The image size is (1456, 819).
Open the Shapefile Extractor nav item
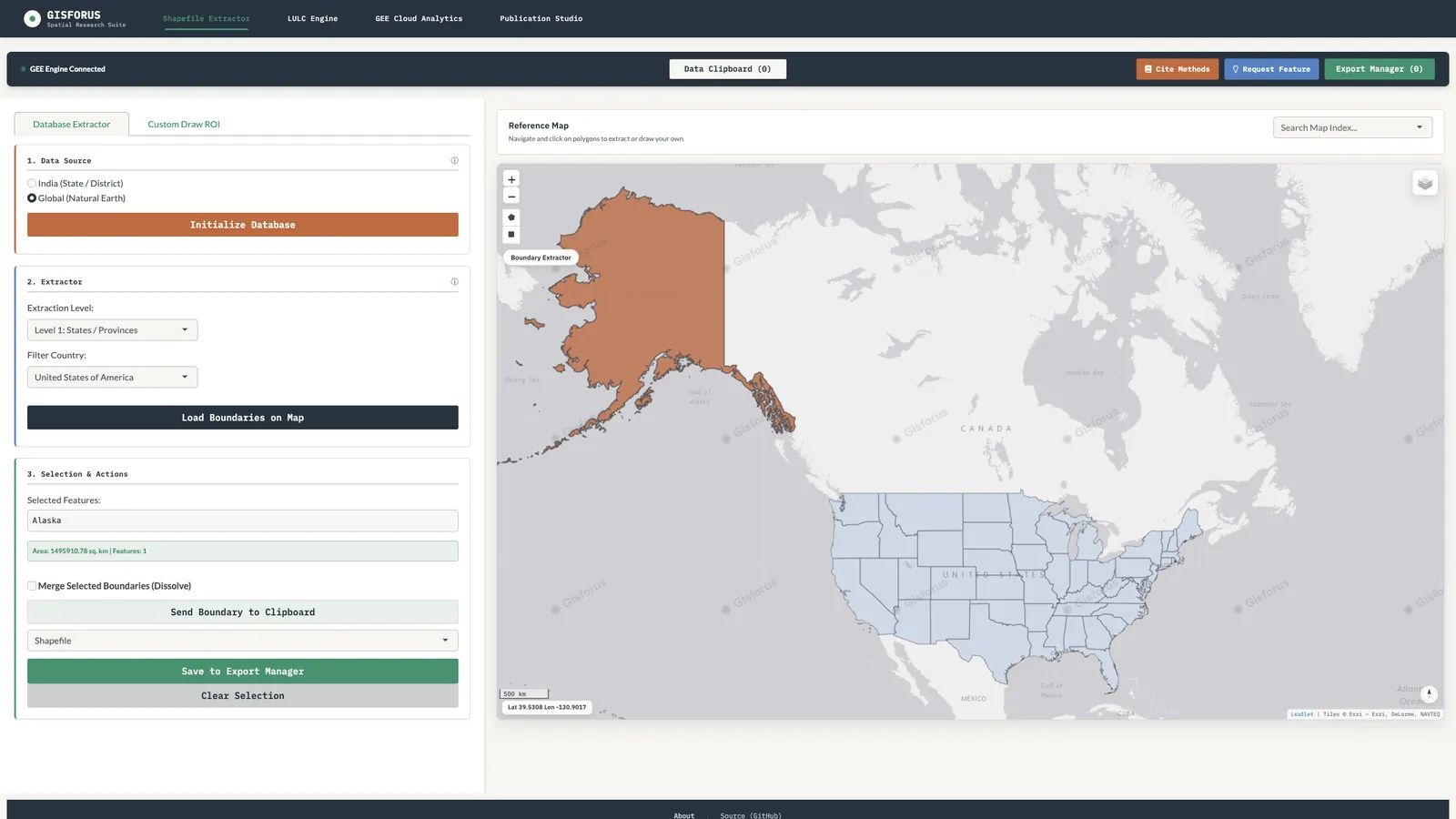point(207,18)
